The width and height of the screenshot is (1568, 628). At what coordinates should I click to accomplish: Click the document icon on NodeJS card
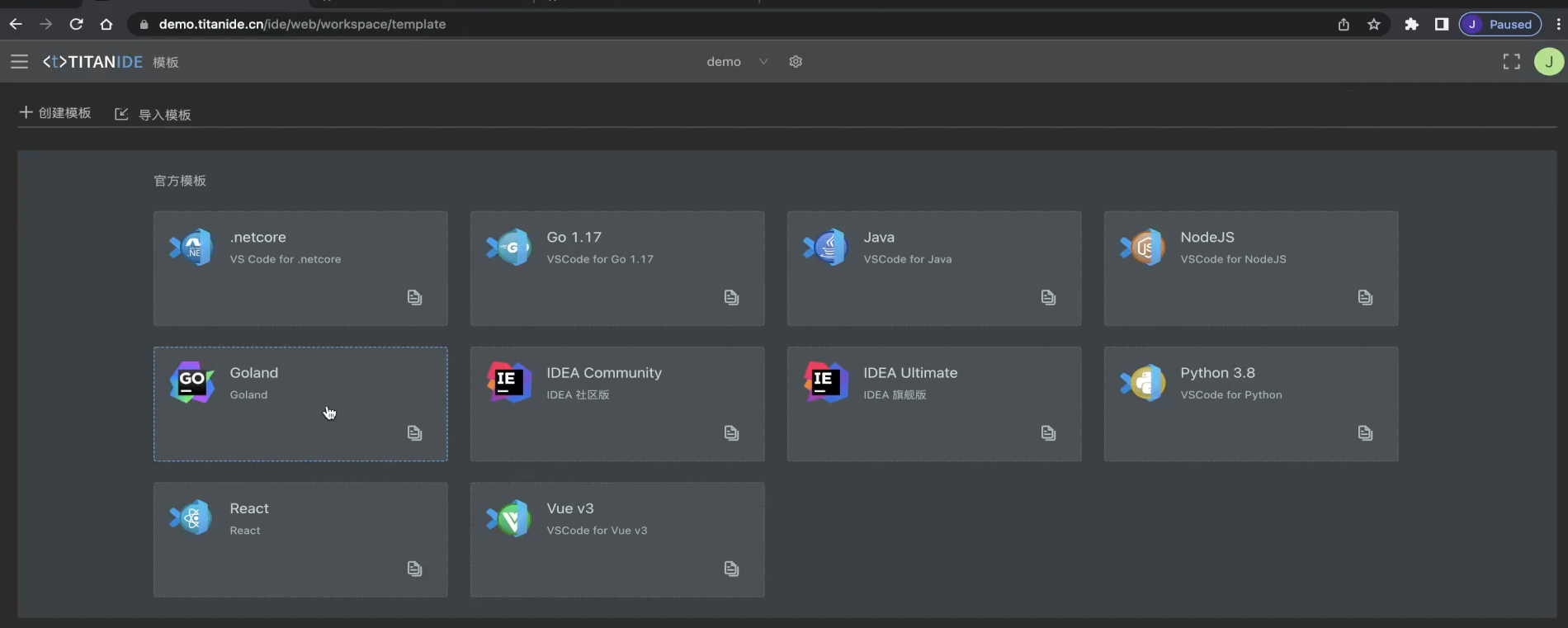1365,297
